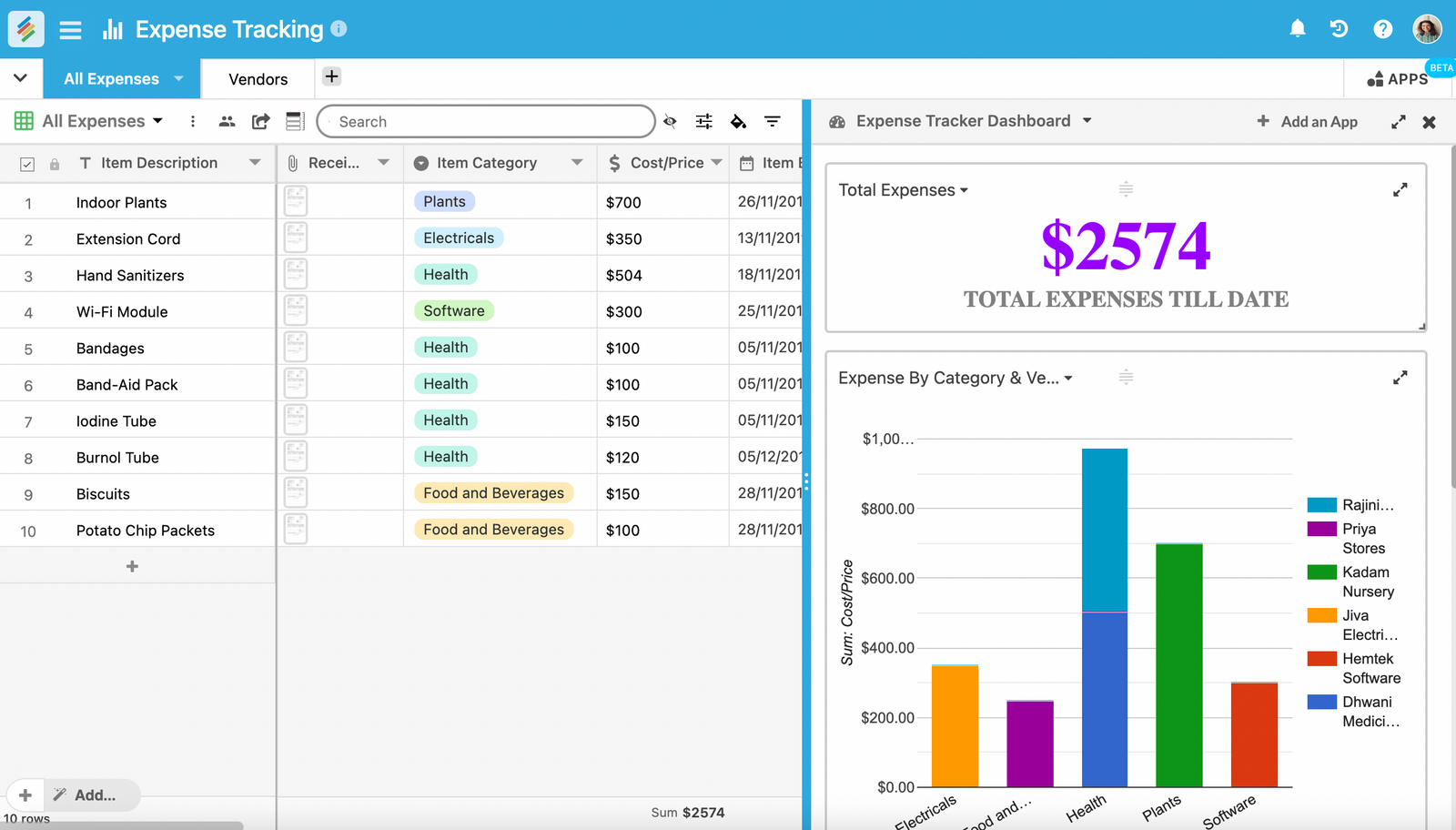
Task: Click the help question mark icon
Action: (x=1382, y=28)
